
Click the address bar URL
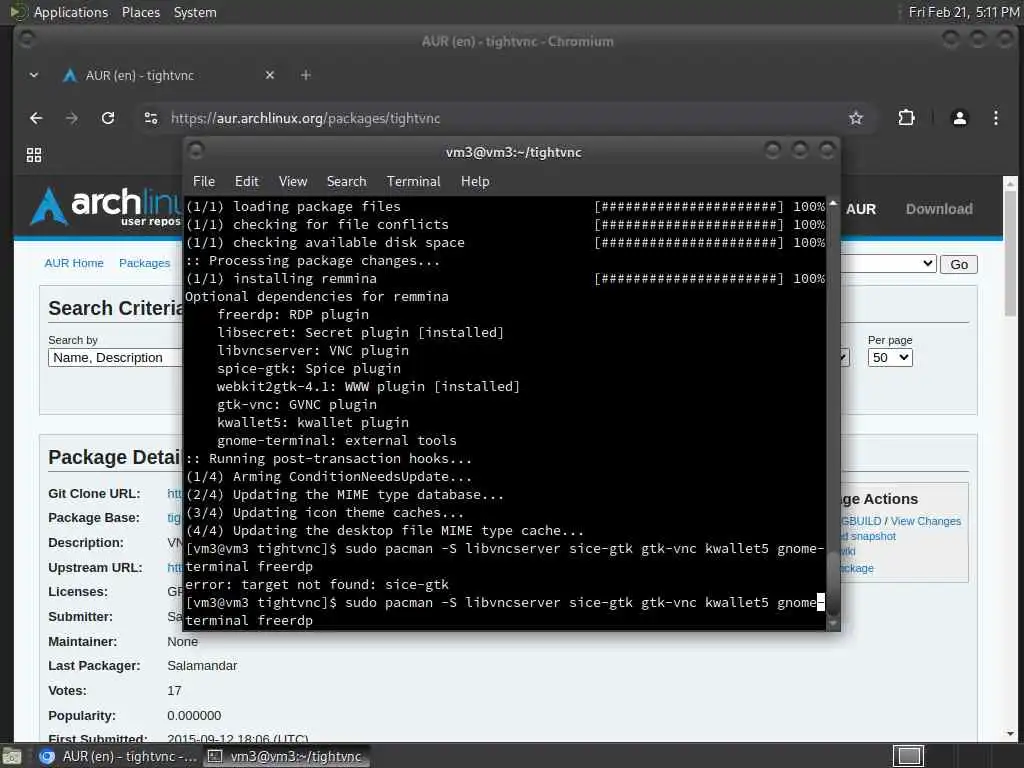click(x=305, y=118)
